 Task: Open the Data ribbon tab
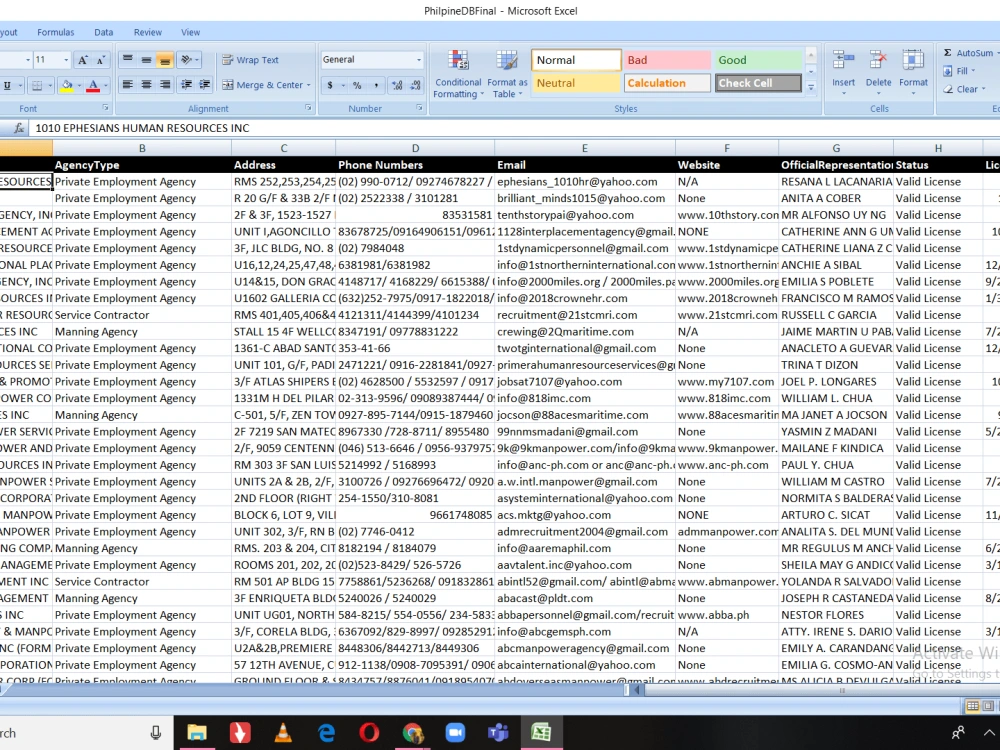[x=103, y=32]
